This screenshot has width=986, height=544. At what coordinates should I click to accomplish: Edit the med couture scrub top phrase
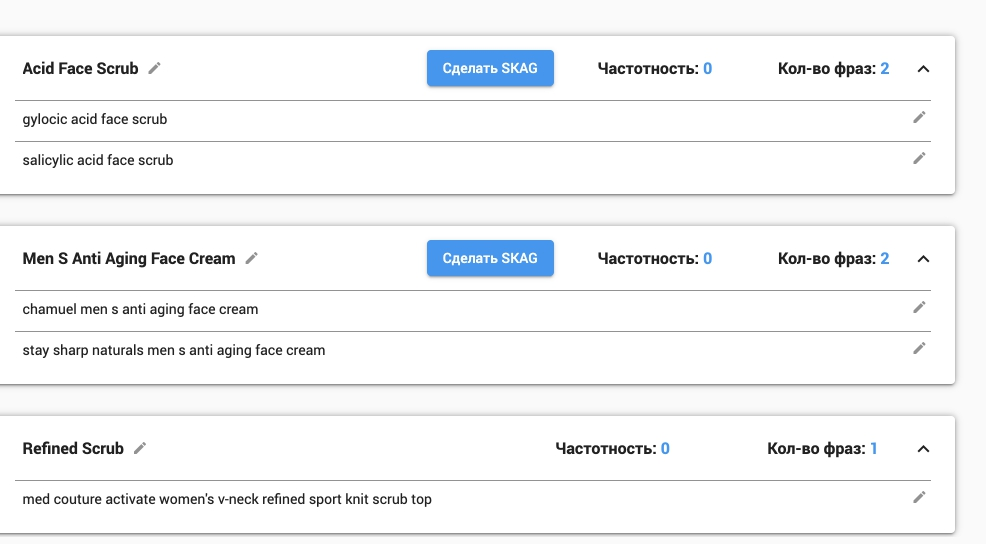pos(920,498)
